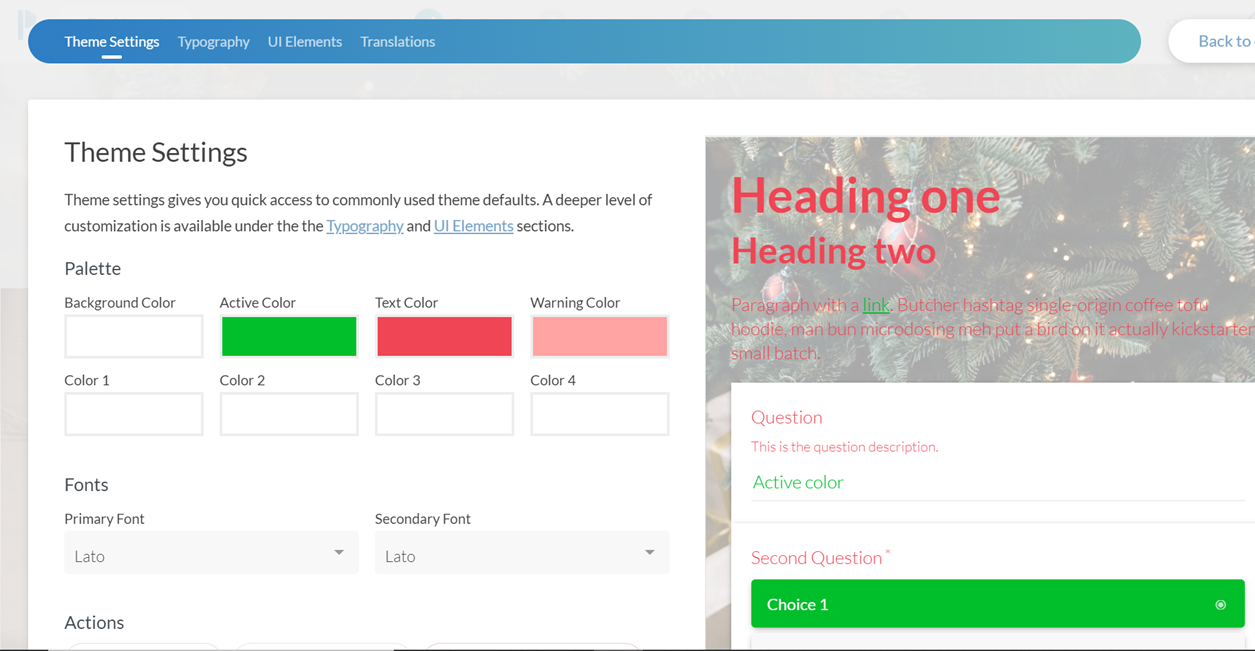Select the Color 2 swatch
Viewport: 1255px width, 651px height.
(x=289, y=414)
